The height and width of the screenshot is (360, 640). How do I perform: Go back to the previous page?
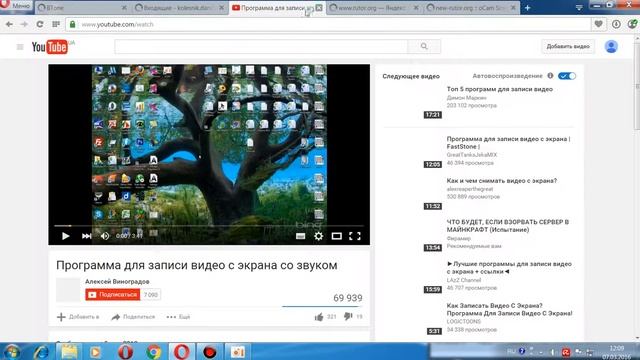[9, 24]
